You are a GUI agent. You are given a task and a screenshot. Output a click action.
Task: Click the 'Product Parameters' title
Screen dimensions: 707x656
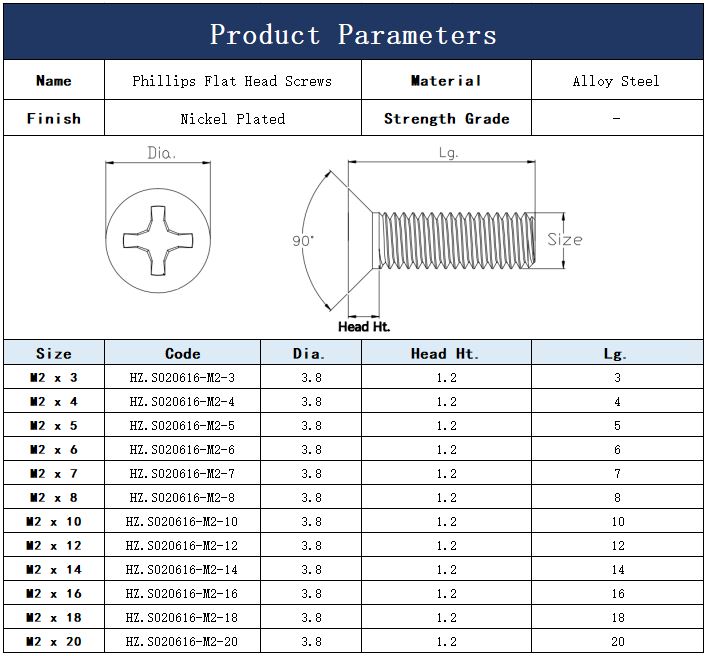coord(353,35)
